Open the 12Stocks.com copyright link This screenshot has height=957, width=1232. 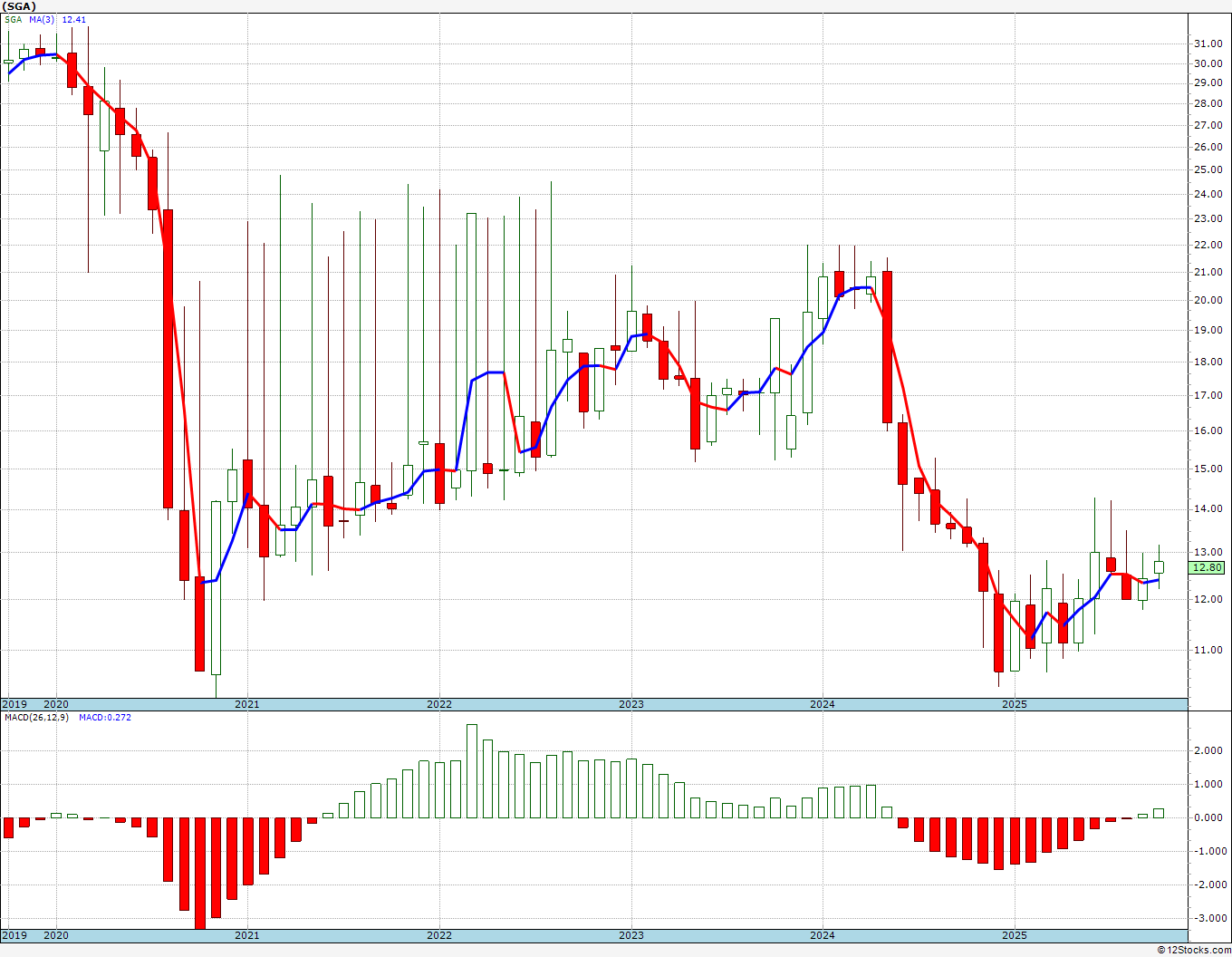(x=1194, y=950)
